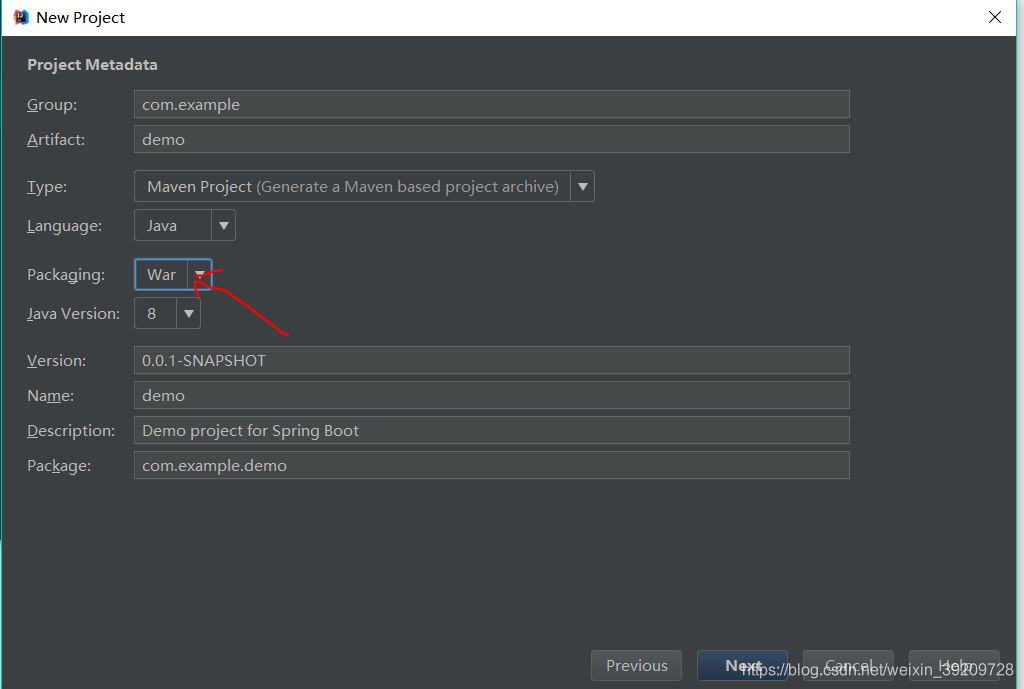
Task: Open the Type combo box Maven Project
Action: (x=364, y=186)
